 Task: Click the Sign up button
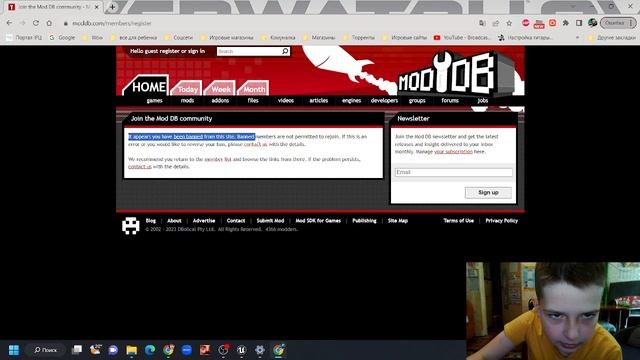coord(488,192)
